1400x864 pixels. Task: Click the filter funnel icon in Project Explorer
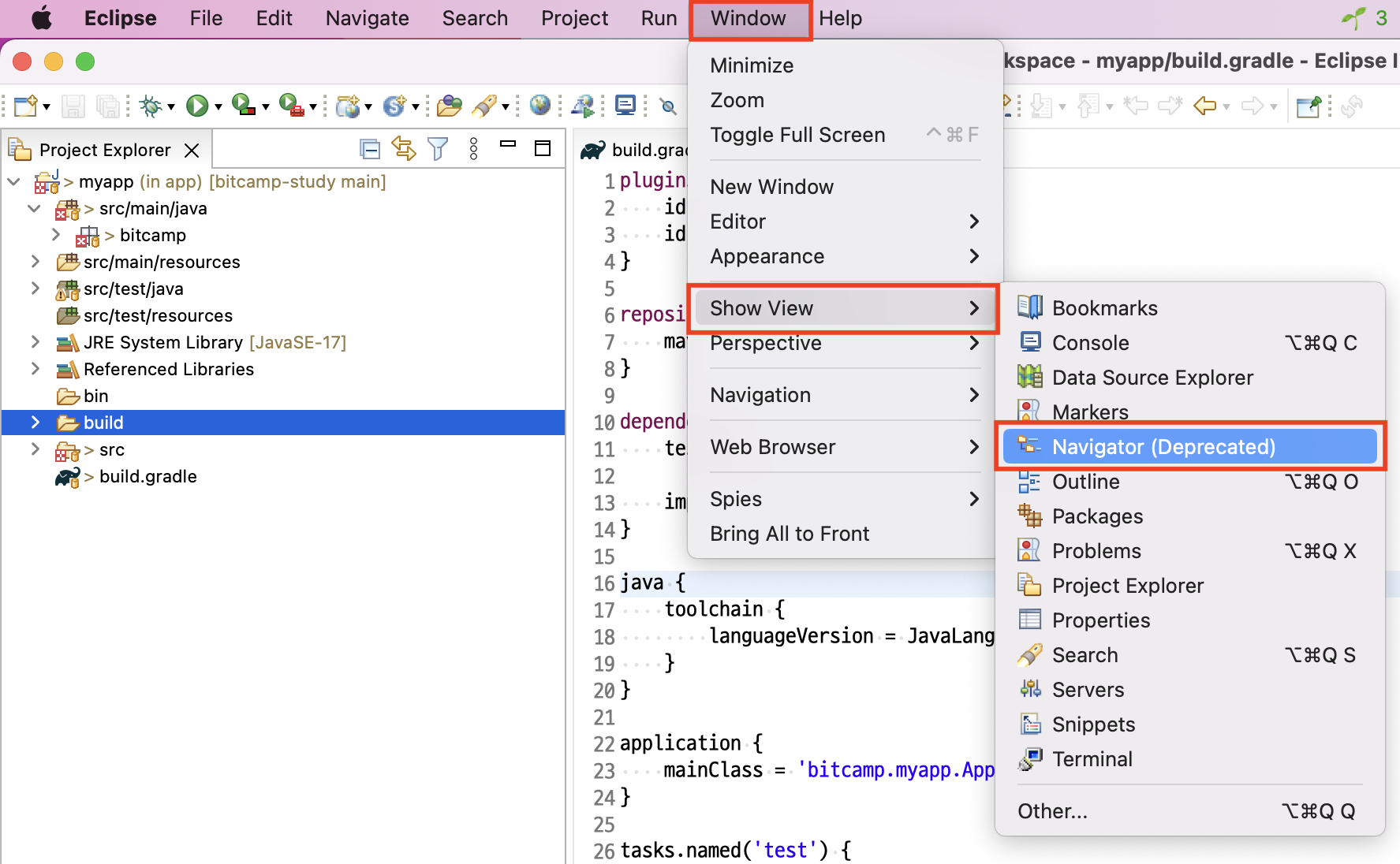click(x=438, y=148)
